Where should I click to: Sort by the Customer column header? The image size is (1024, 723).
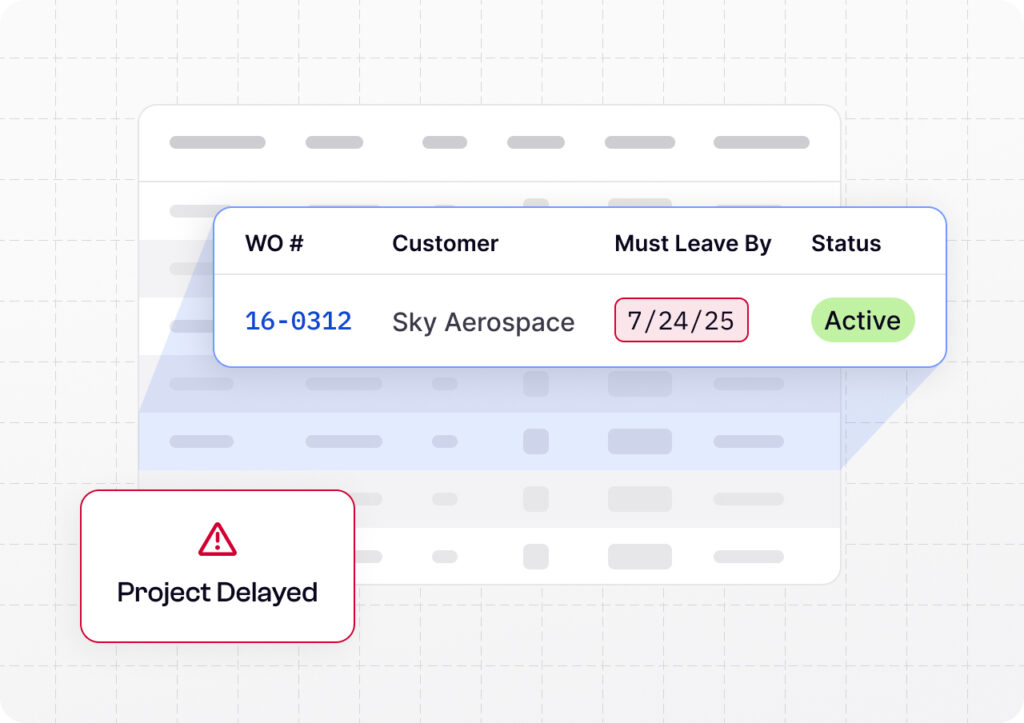click(x=445, y=243)
